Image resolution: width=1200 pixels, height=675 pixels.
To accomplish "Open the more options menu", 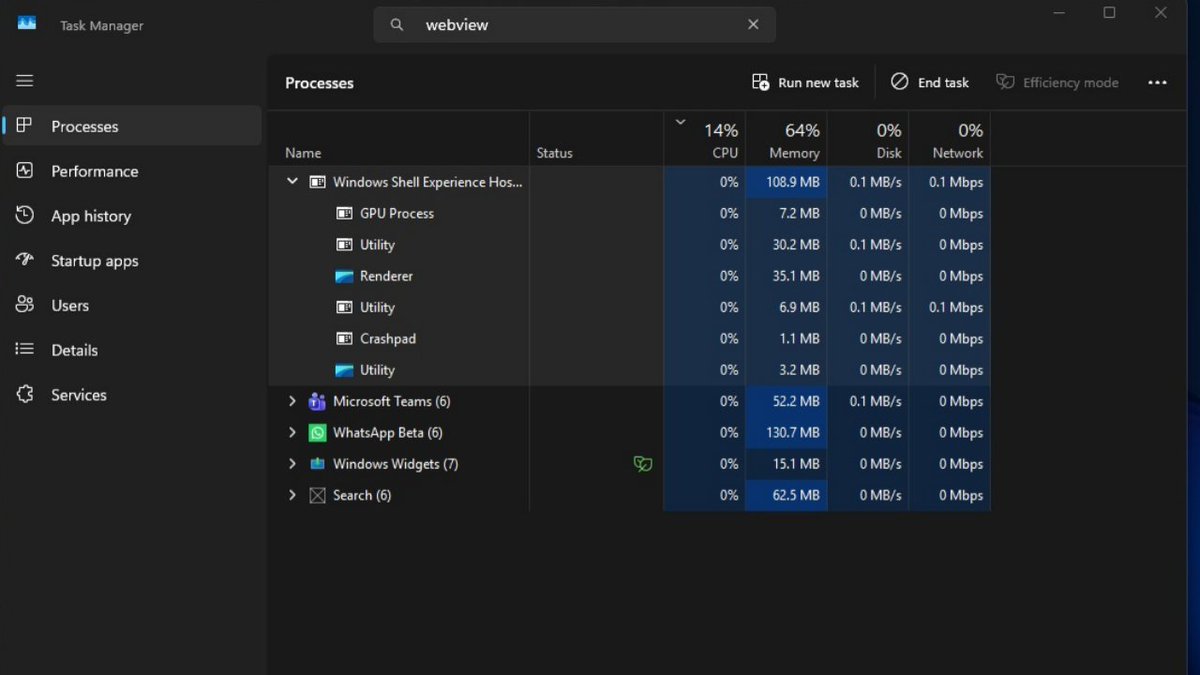I will (1157, 82).
